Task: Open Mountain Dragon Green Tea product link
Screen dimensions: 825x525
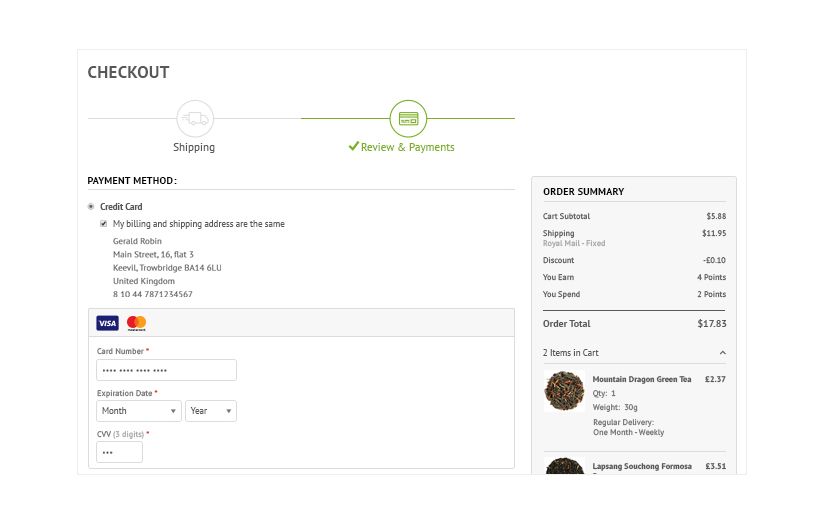Action: point(642,380)
